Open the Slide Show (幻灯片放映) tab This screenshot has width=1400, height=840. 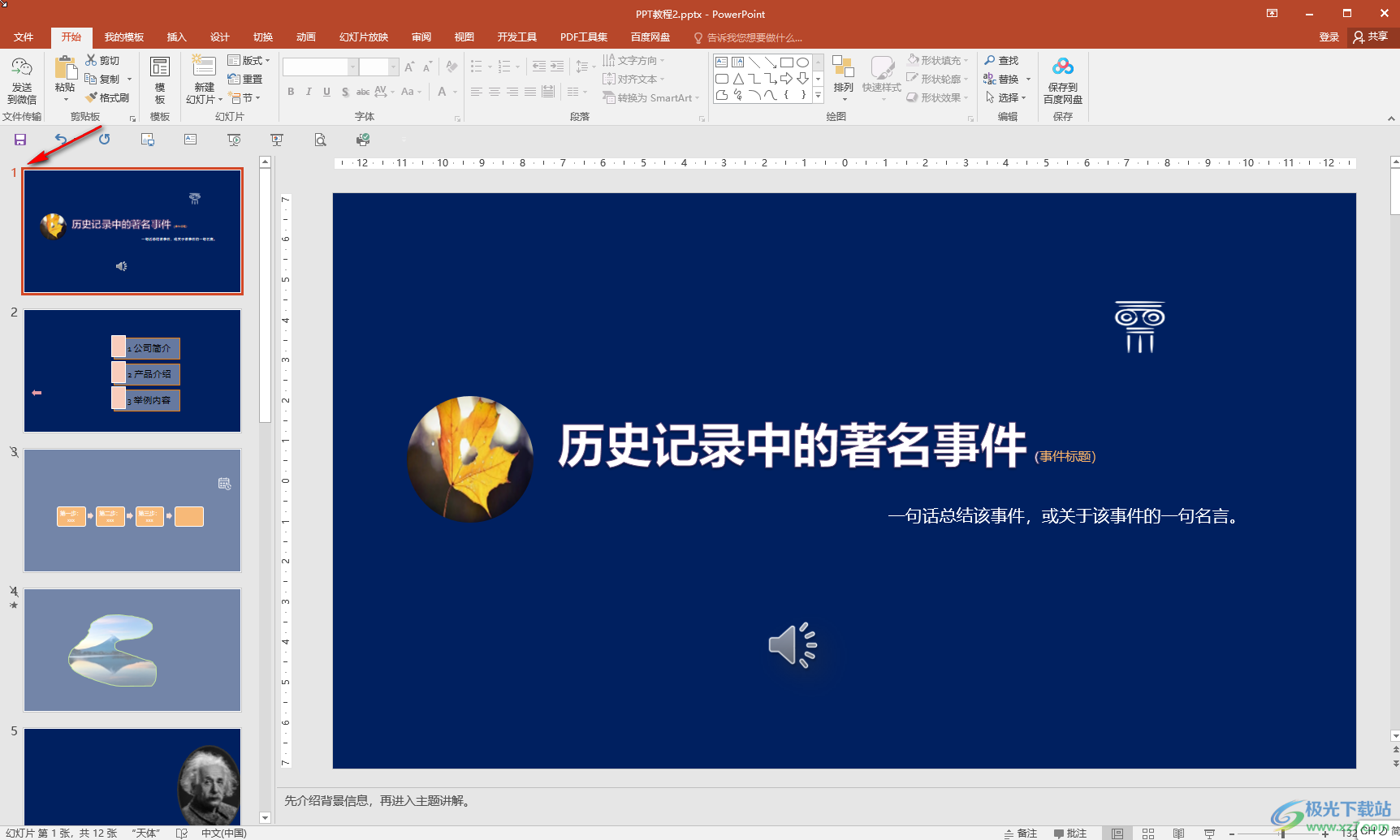click(x=364, y=37)
